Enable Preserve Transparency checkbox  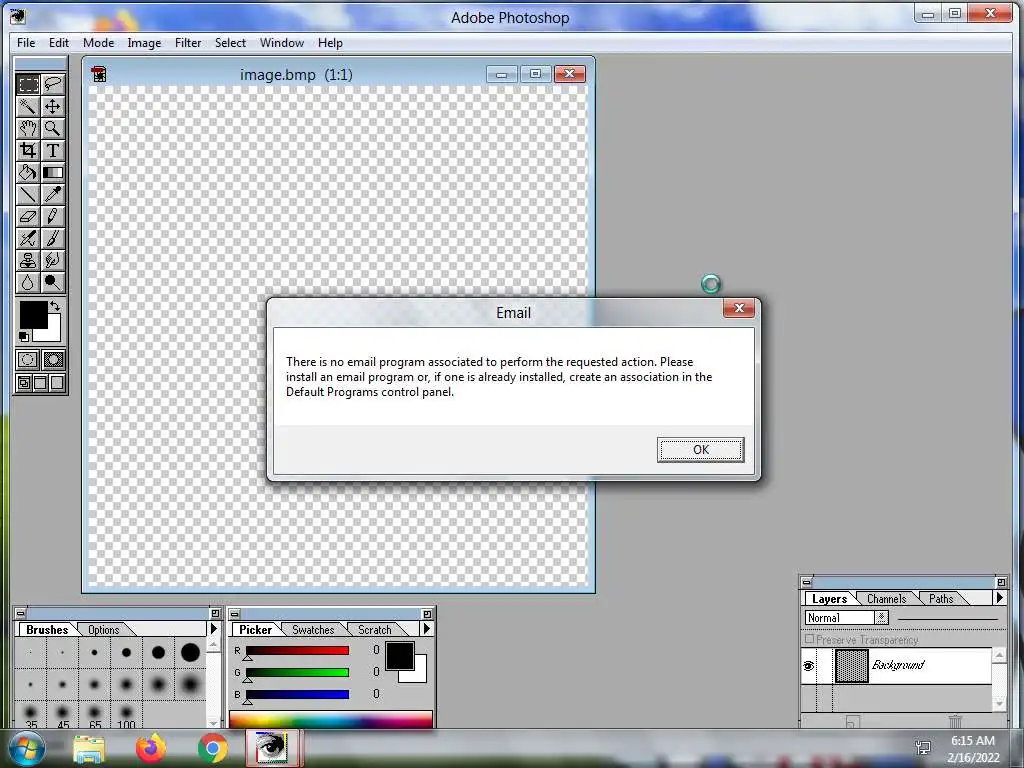tap(810, 639)
